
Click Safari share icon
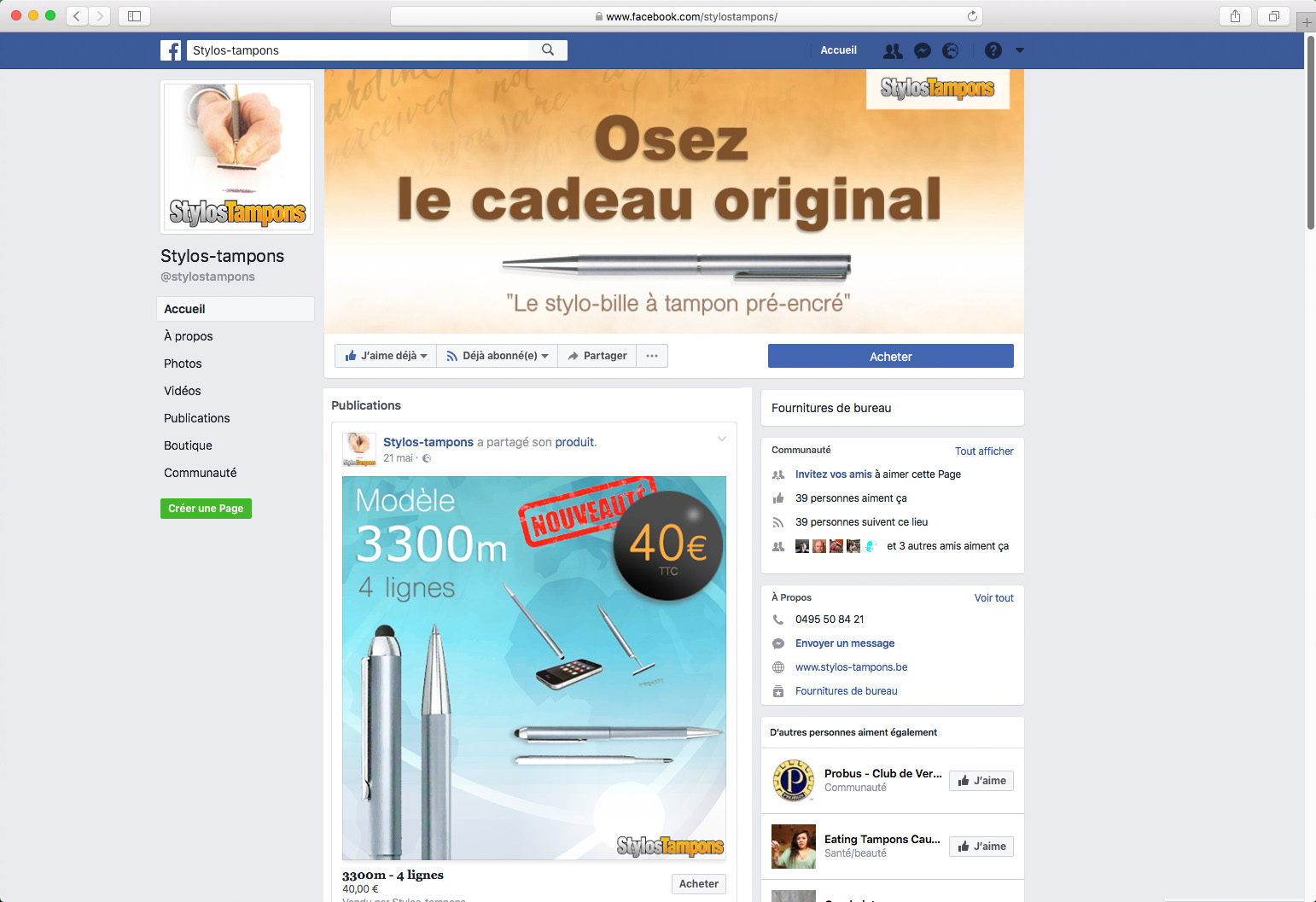tap(1235, 16)
